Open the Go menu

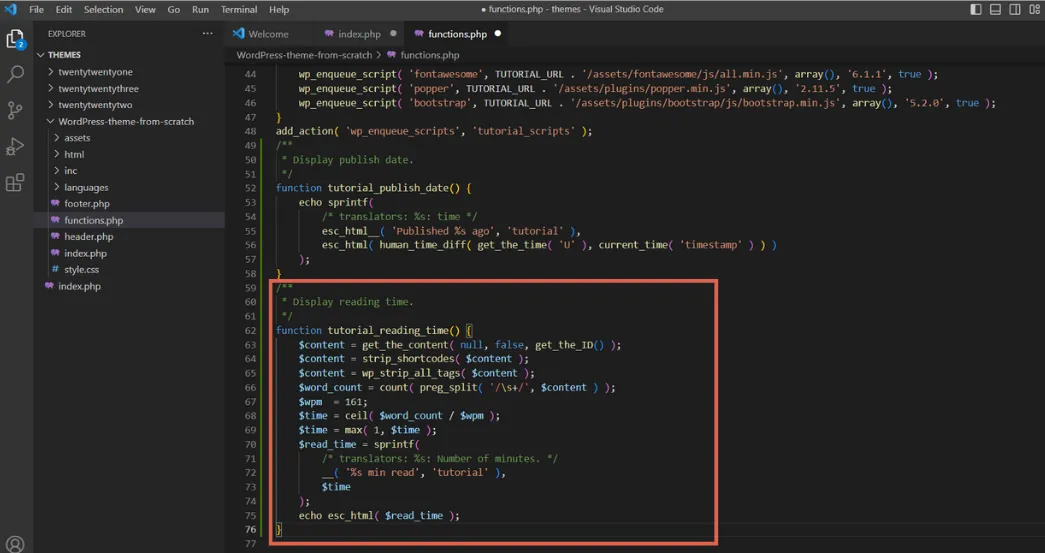coord(174,9)
